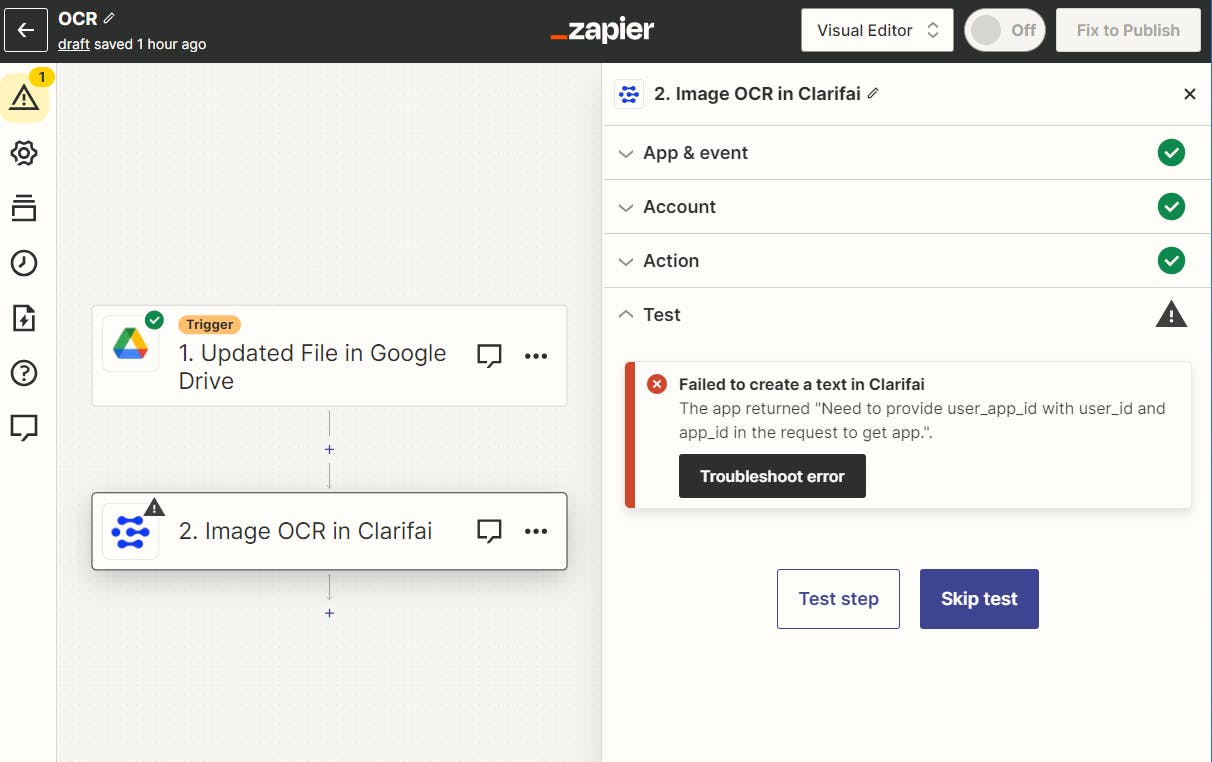Click the back arrow button
1212x762 pixels.
26,30
